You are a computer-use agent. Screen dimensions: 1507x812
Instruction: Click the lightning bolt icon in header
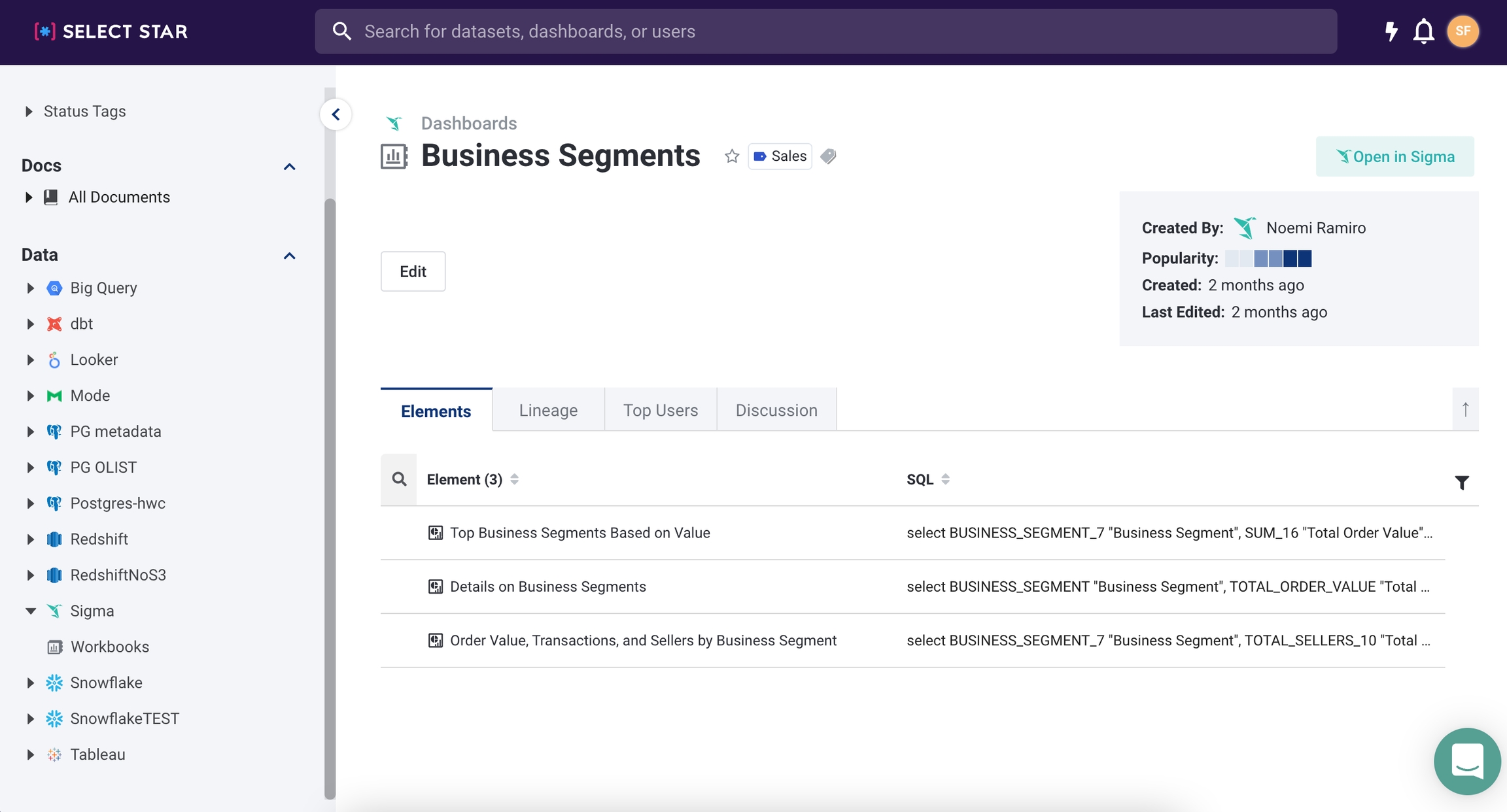pyautogui.click(x=1391, y=31)
